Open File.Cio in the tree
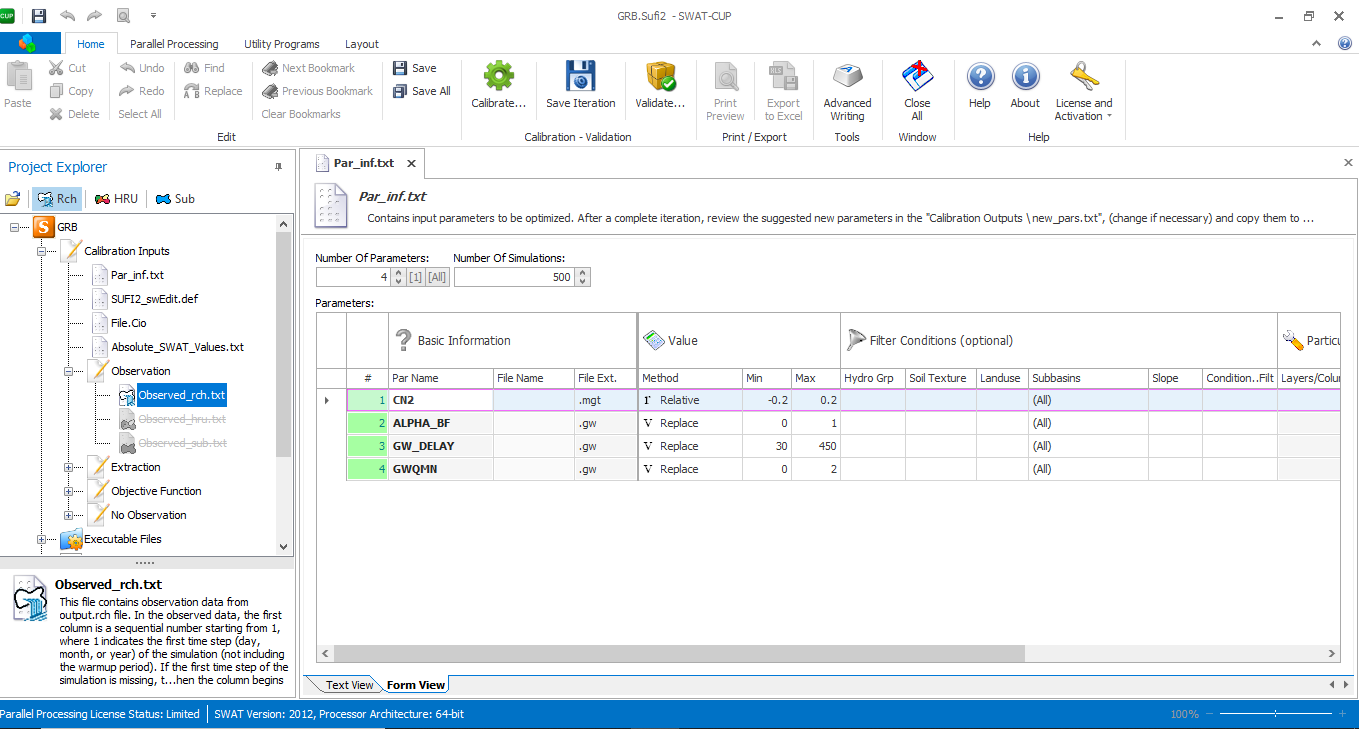The image size is (1359, 729). pyautogui.click(x=129, y=323)
